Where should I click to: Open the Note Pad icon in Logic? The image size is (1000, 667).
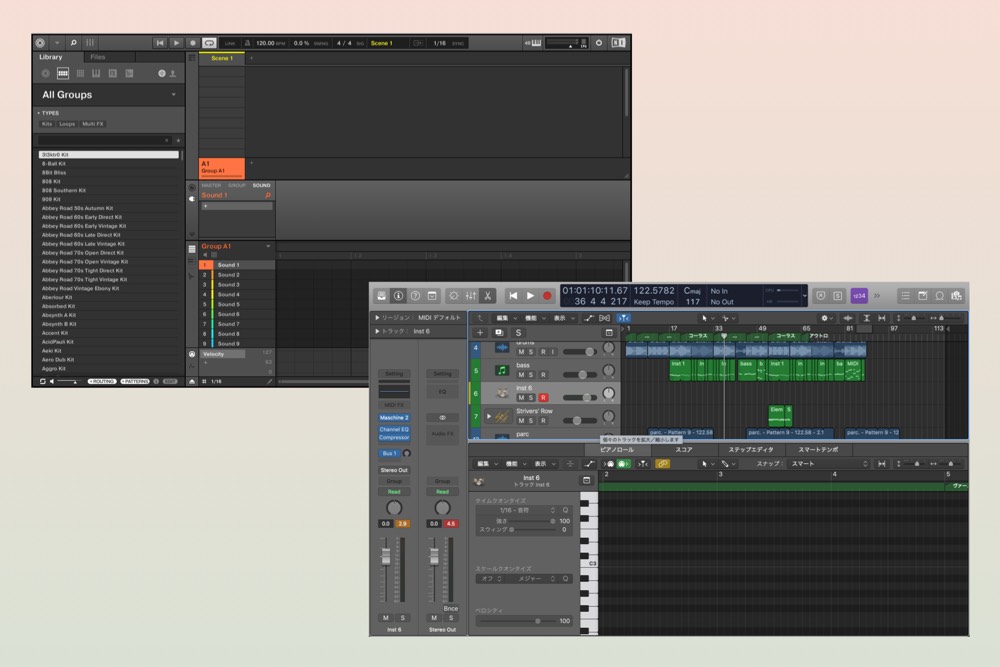[x=923, y=296]
